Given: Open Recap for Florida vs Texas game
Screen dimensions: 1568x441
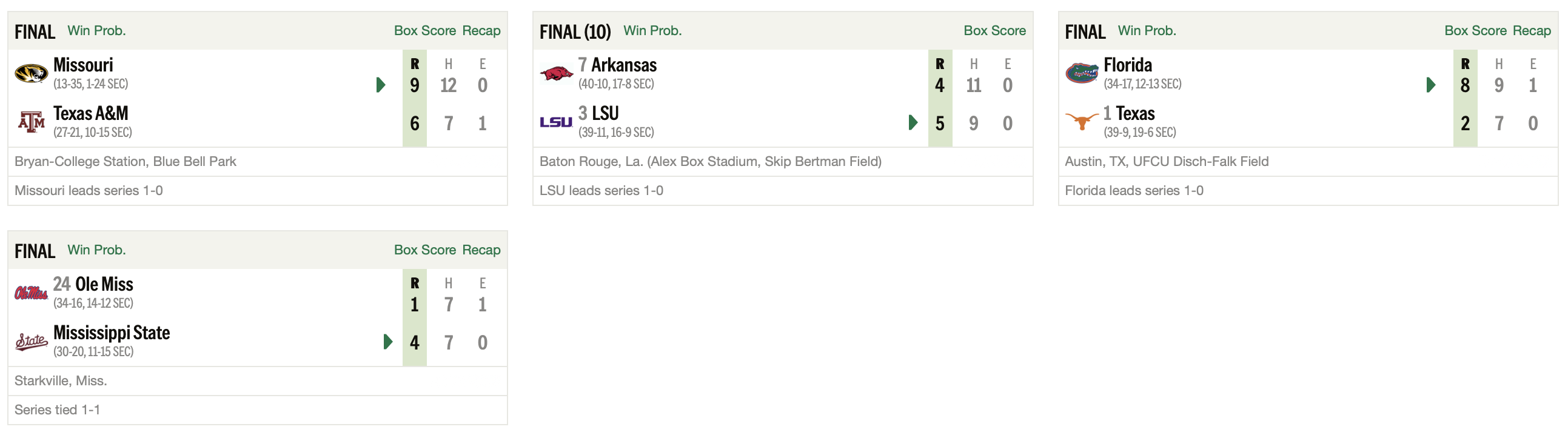Looking at the screenshot, I should [x=1532, y=30].
